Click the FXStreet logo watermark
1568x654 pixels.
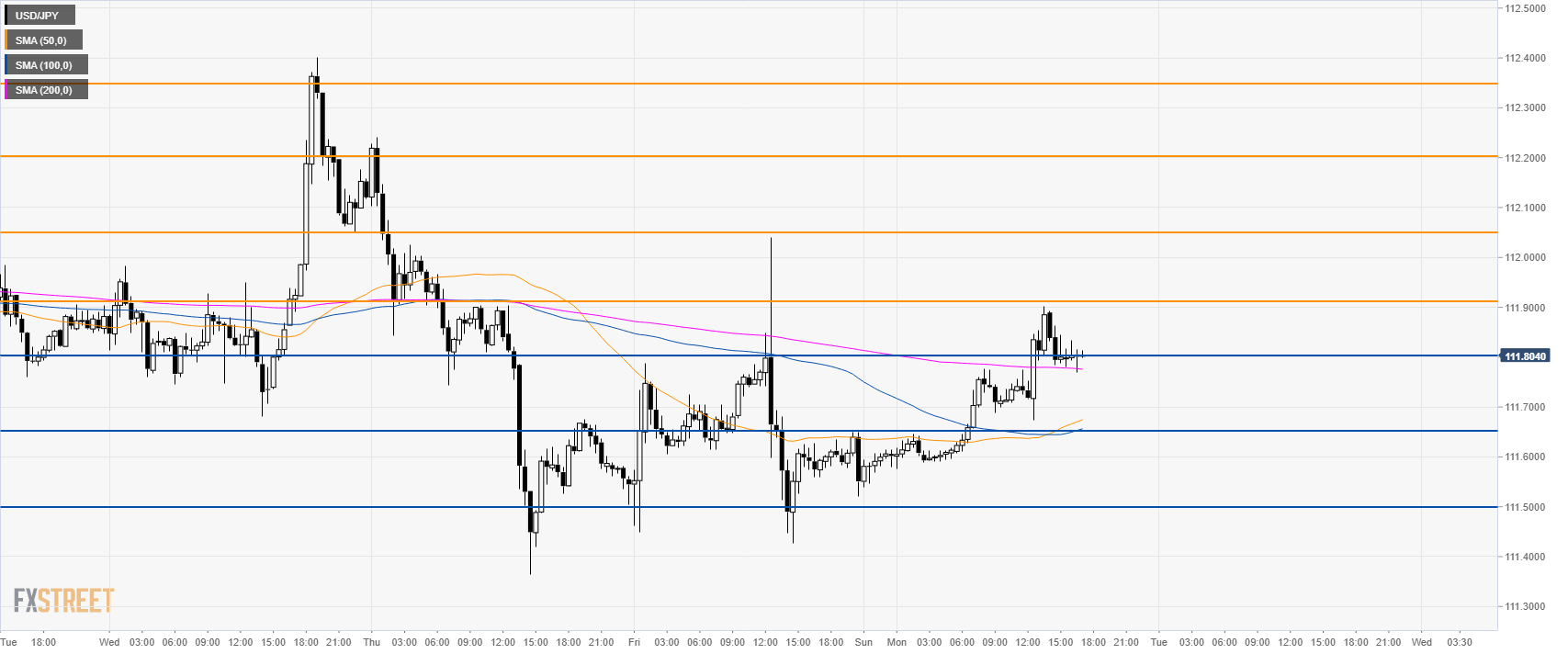(63, 601)
